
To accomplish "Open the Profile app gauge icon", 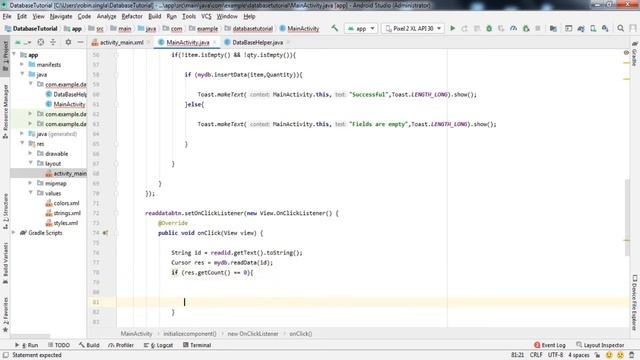I will pyautogui.click(x=513, y=28).
